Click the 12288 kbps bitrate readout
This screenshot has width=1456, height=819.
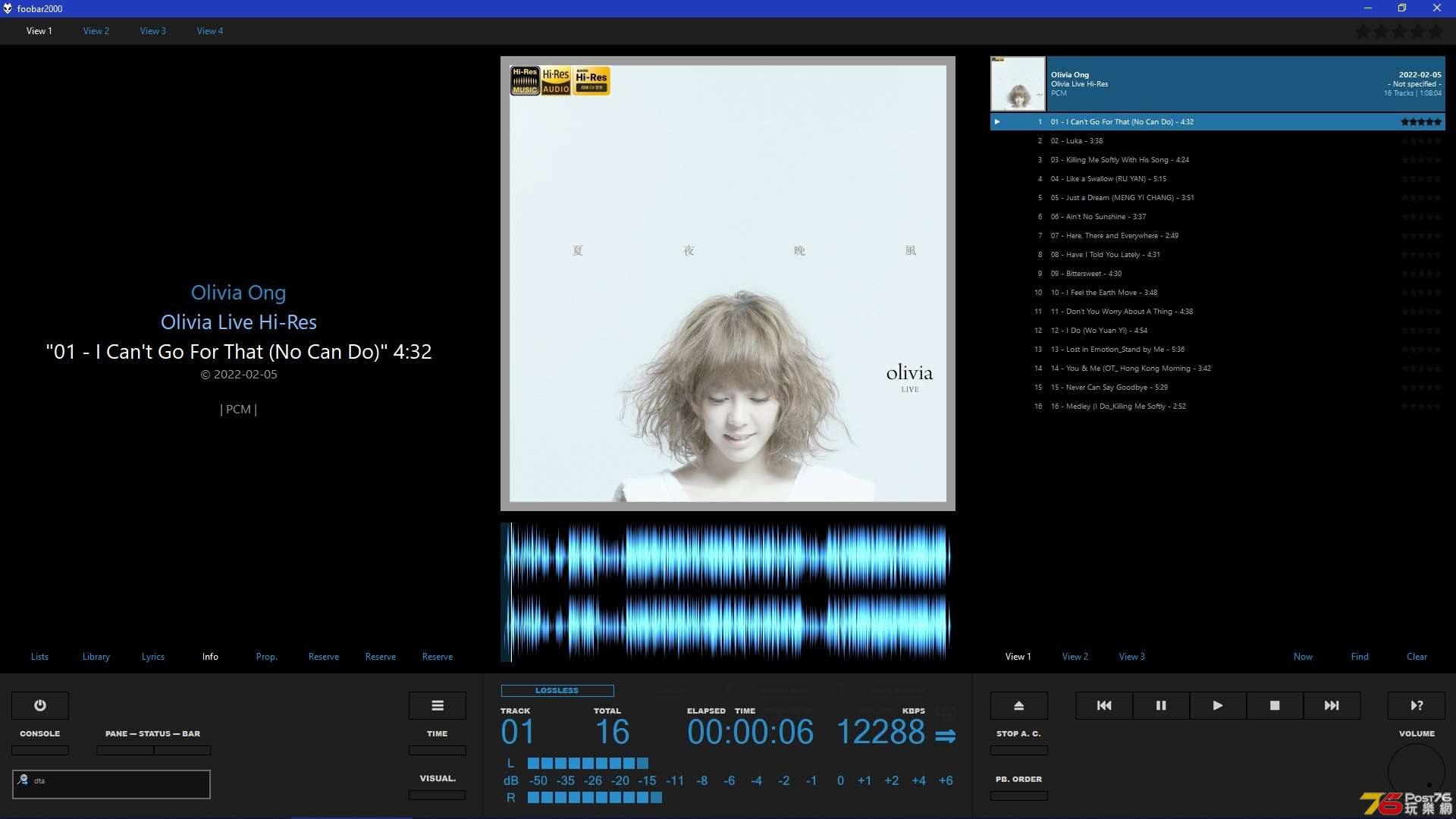tap(880, 733)
